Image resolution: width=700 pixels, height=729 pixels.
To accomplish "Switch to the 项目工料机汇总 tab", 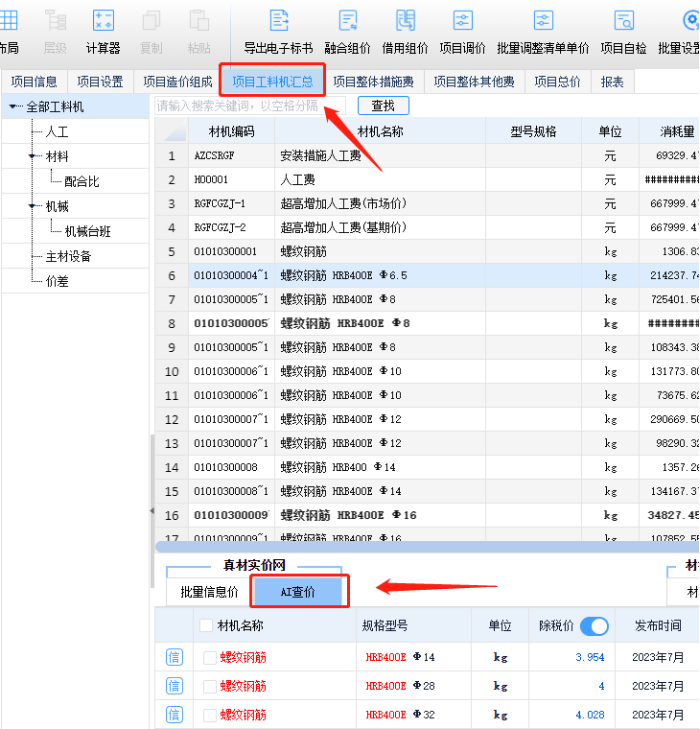I will click(272, 82).
